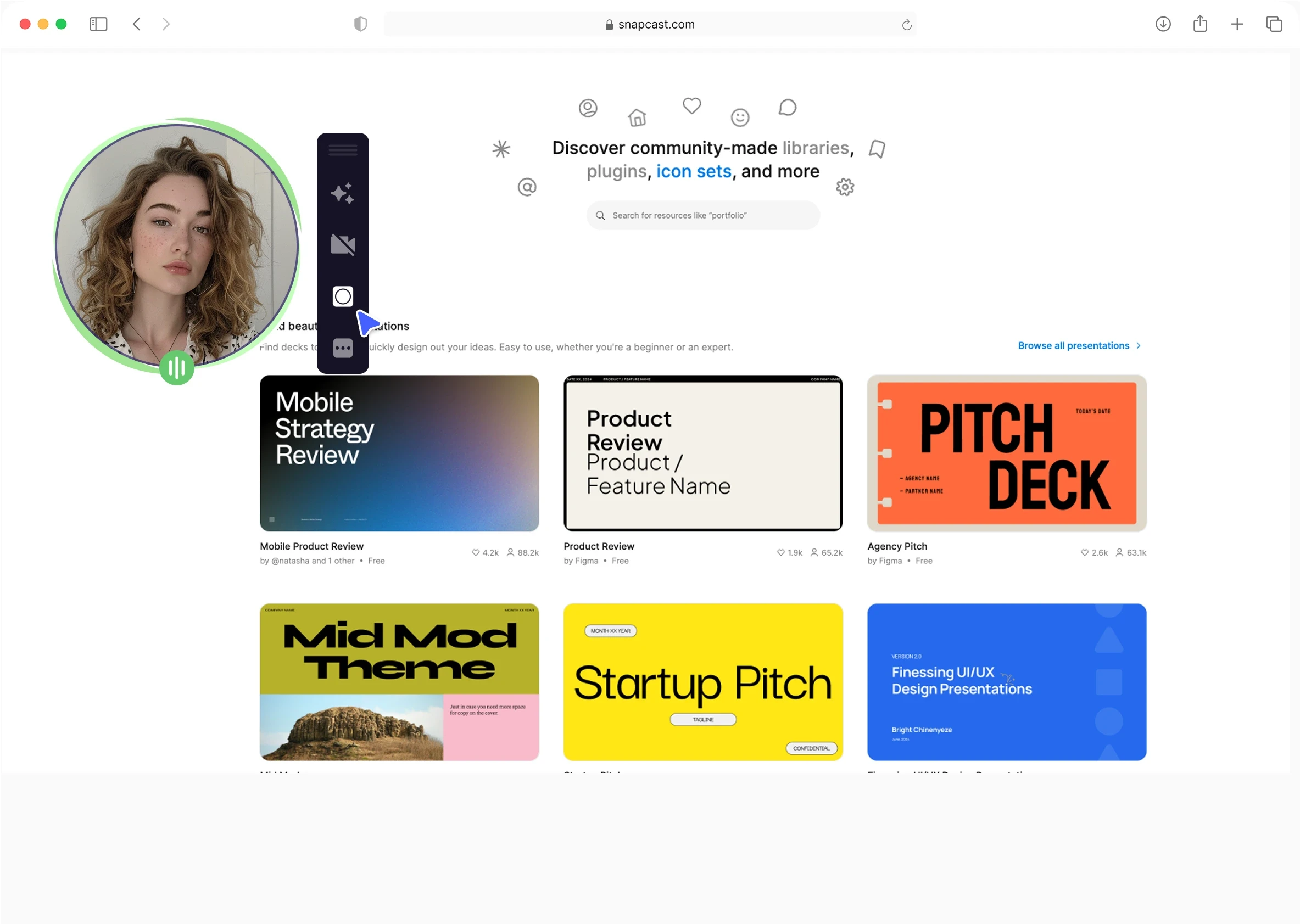Viewport: 1300px width, 924px height.
Task: Open the Safari downloads icon
Action: click(x=1163, y=24)
